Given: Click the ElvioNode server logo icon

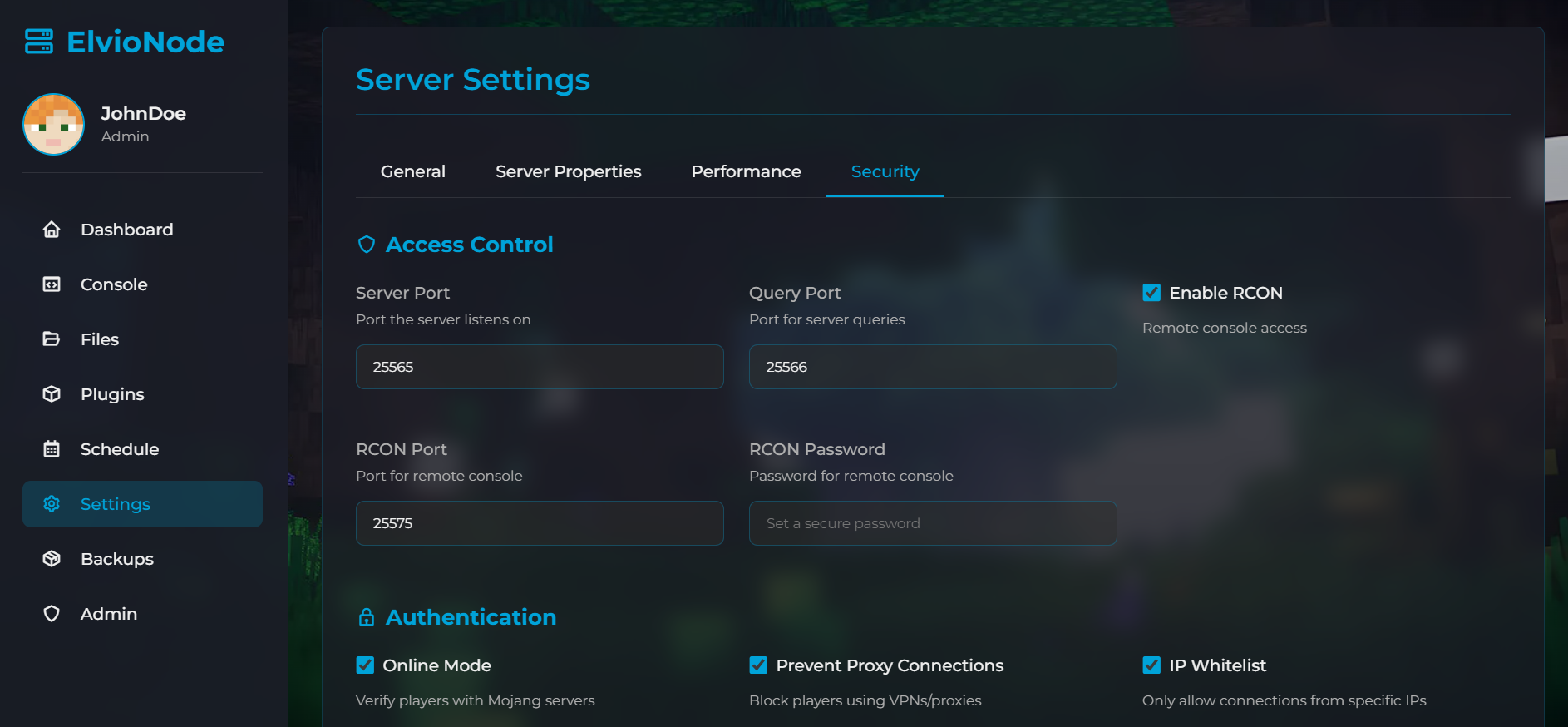Looking at the screenshot, I should click(39, 42).
